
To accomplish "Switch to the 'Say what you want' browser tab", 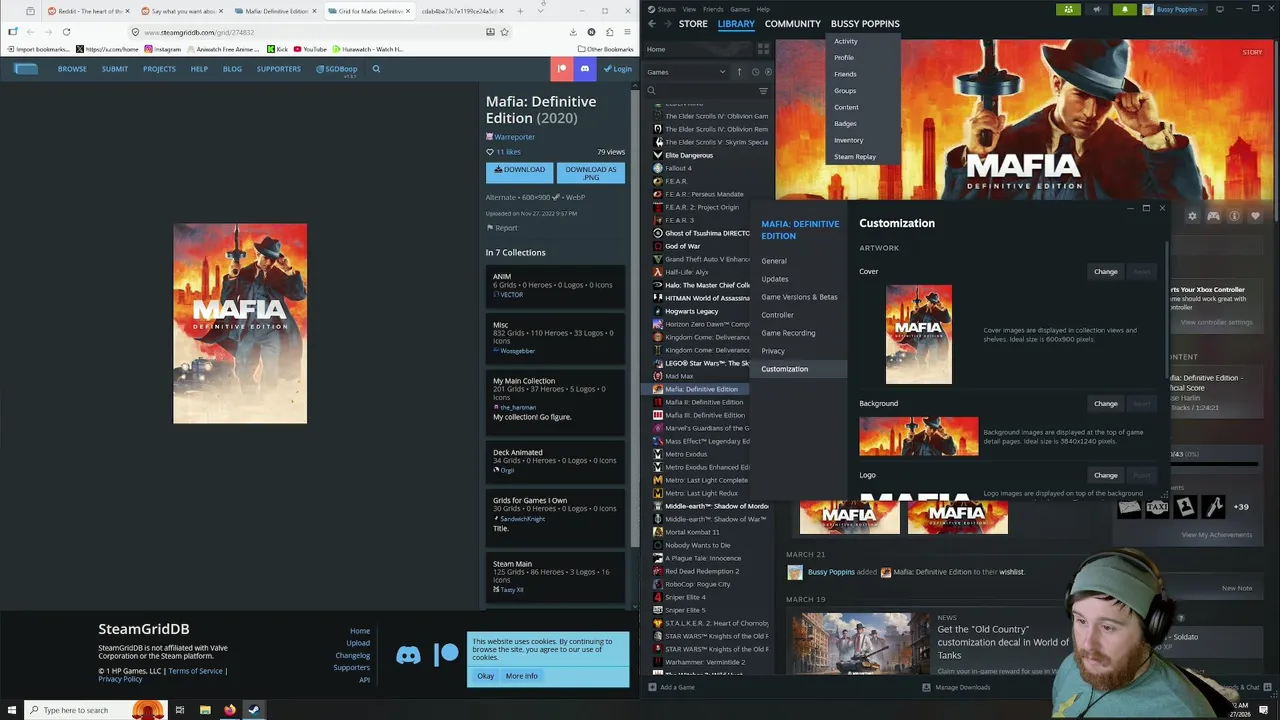I will pyautogui.click(x=182, y=11).
